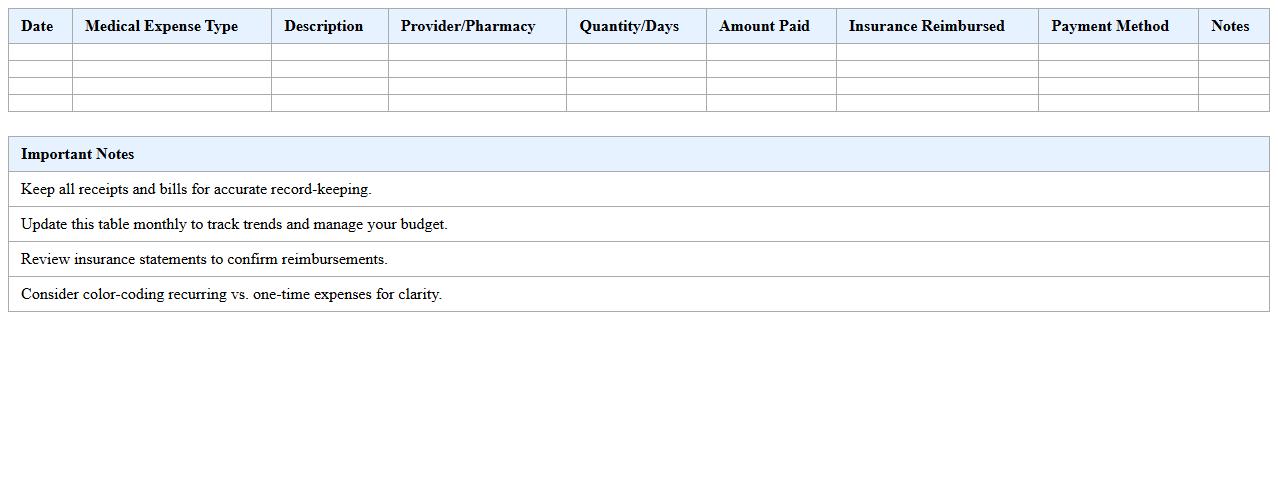Select the note about reviewing insurance statements

click(204, 259)
